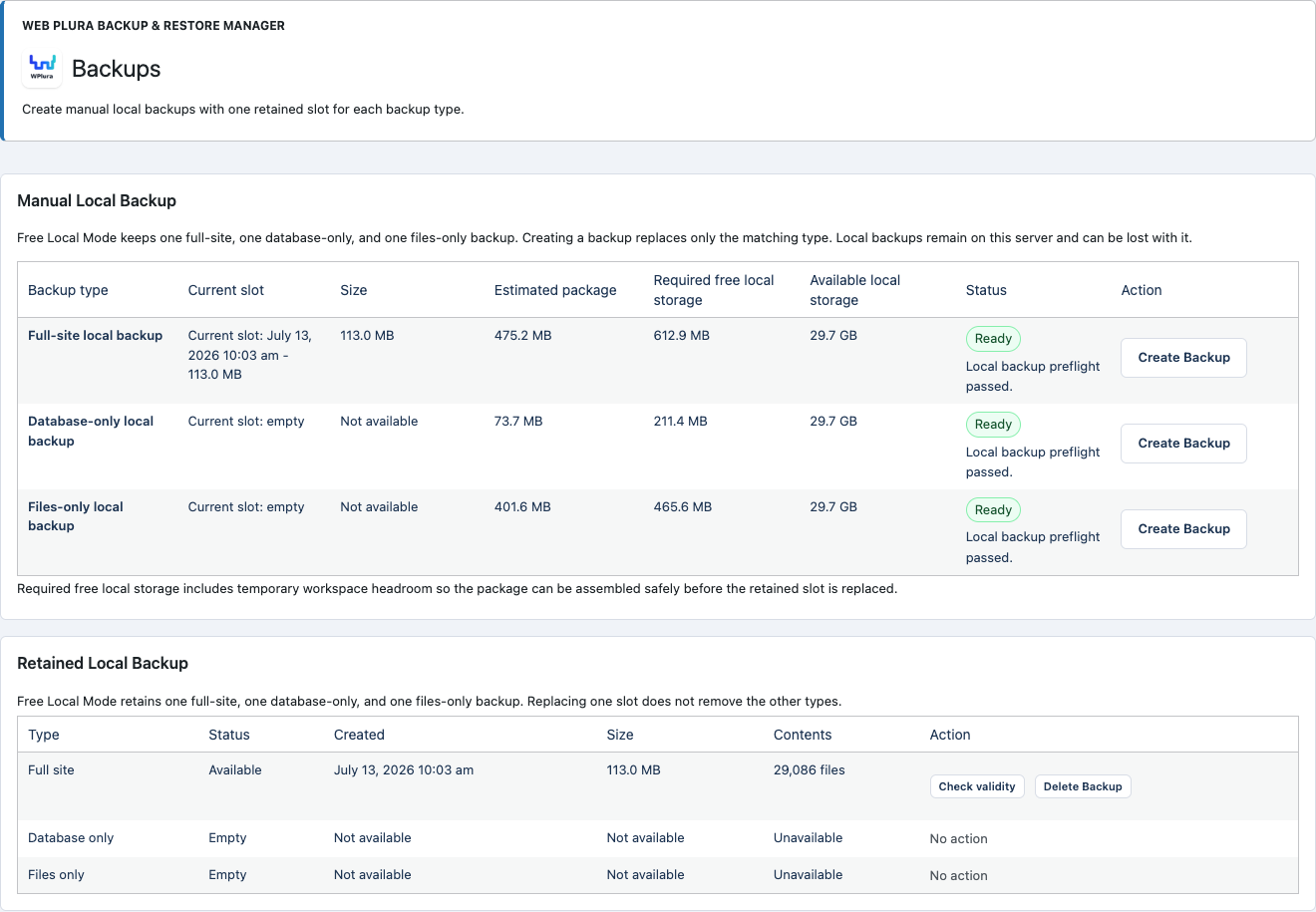Viewport: 1316px width, 912px height.
Task: Click 'No action' in Database only row
Action: tap(959, 839)
